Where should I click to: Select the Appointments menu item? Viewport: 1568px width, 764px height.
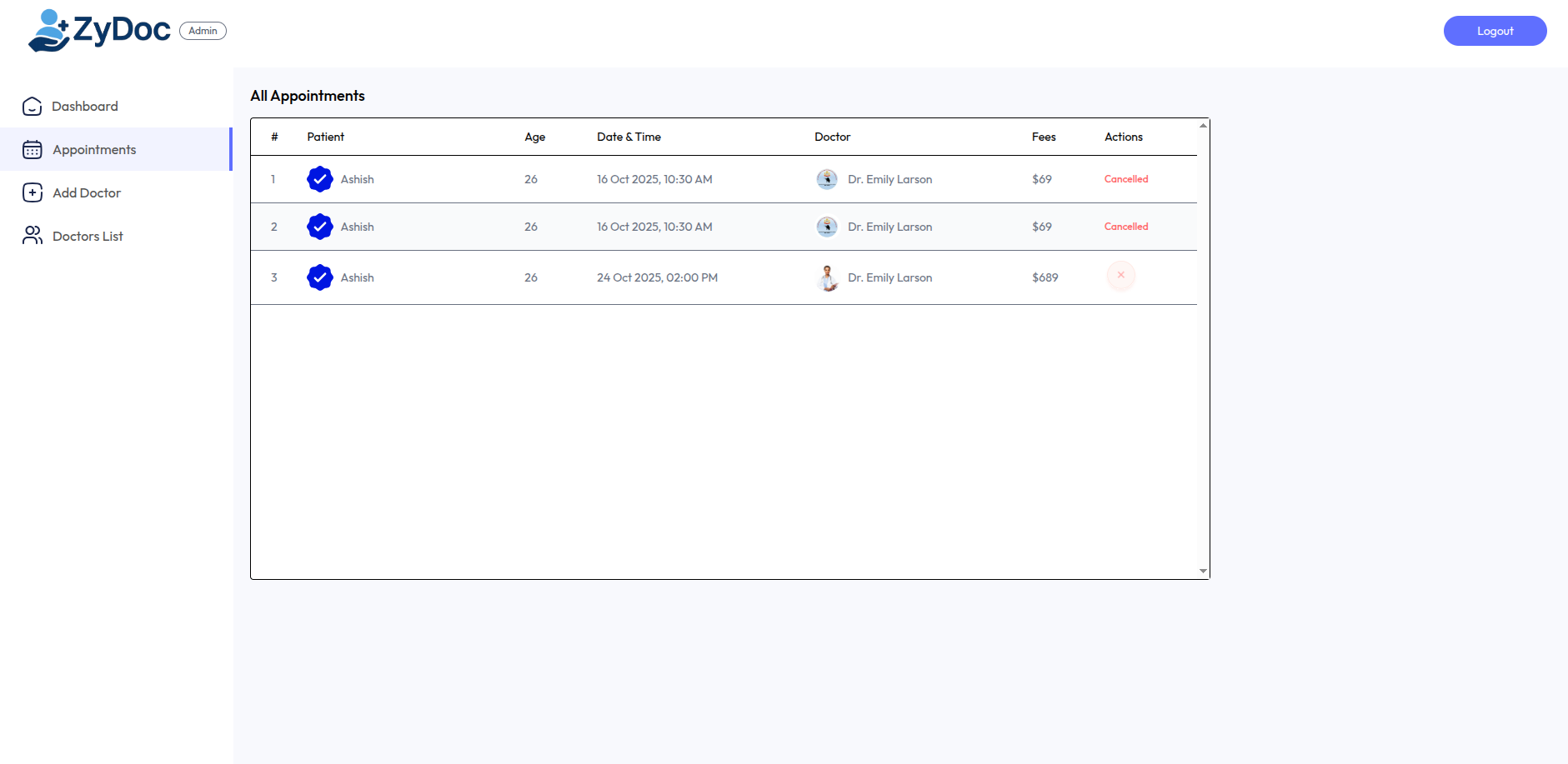pos(94,150)
